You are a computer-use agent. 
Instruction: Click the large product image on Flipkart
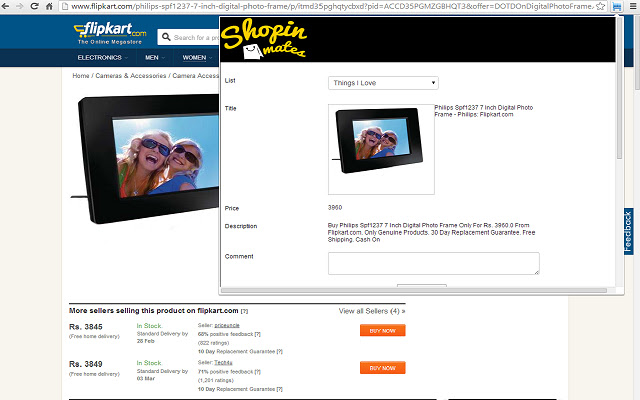point(147,158)
